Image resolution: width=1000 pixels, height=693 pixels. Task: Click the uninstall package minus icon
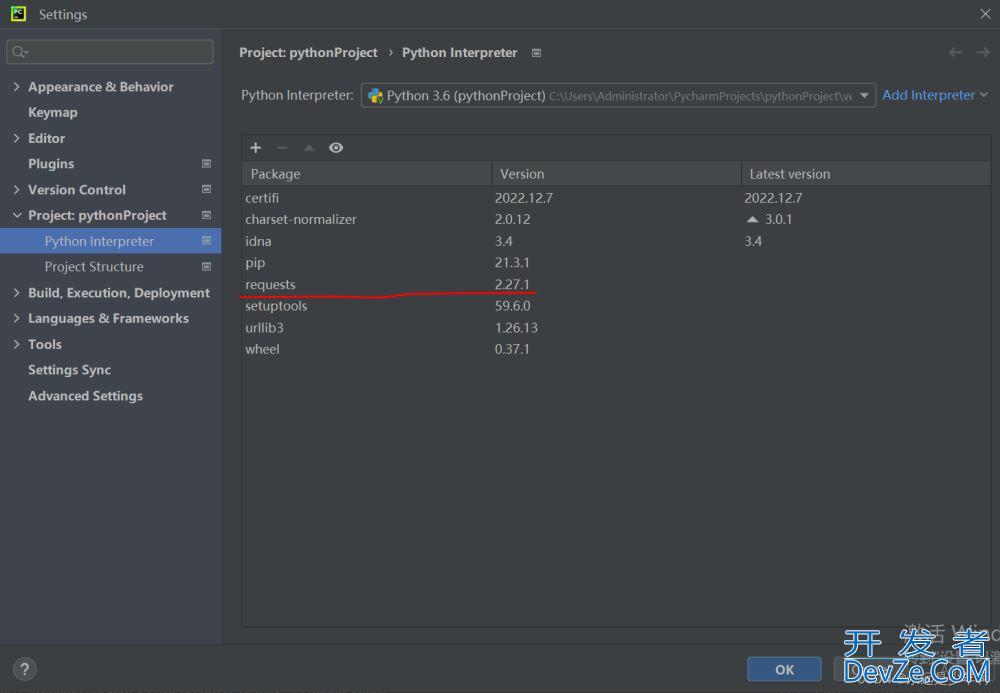[x=282, y=148]
